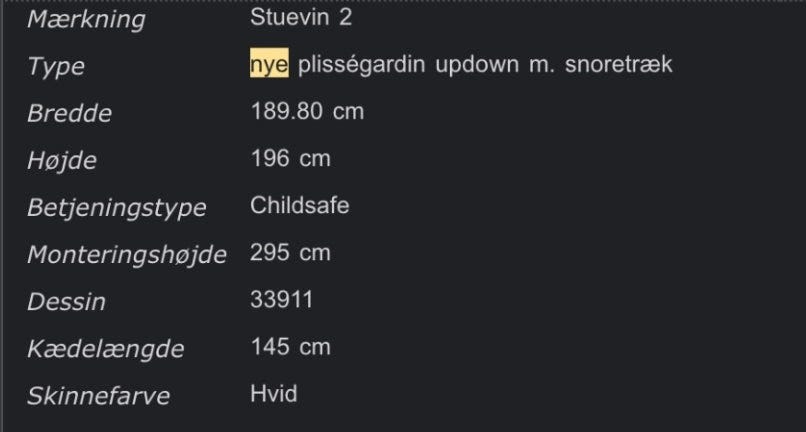The width and height of the screenshot is (806, 432).
Task: Select the Betjeningstype label
Action: tap(117, 208)
